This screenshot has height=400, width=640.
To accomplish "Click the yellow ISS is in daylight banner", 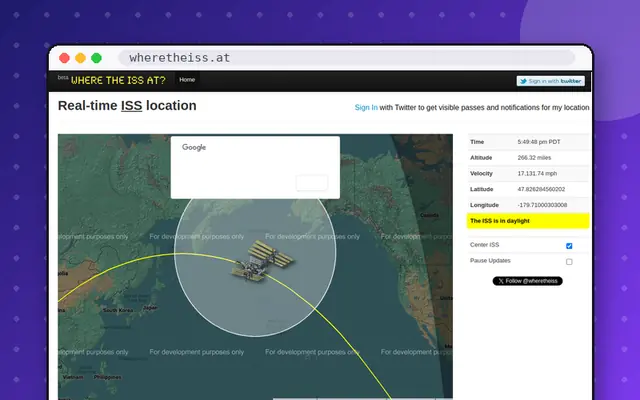I will coord(528,221).
